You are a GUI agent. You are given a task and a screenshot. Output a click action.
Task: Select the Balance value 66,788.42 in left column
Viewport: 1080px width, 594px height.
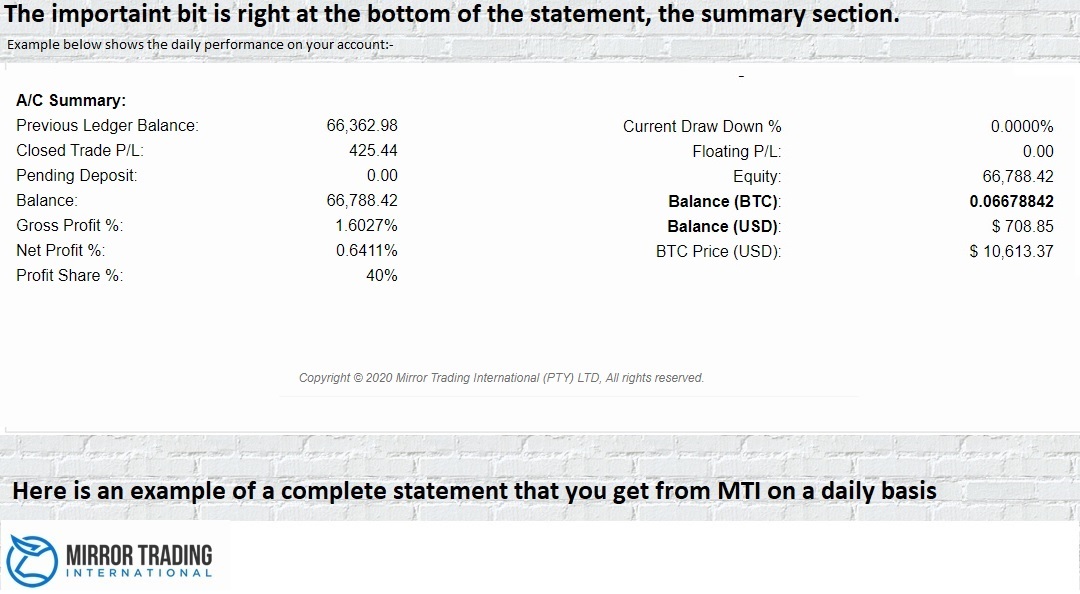click(x=362, y=201)
